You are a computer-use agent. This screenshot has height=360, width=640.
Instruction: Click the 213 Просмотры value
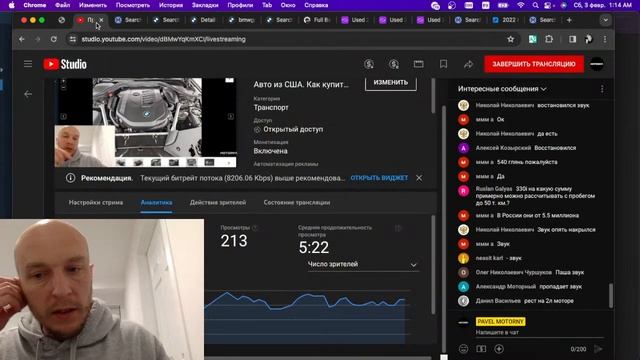[234, 241]
